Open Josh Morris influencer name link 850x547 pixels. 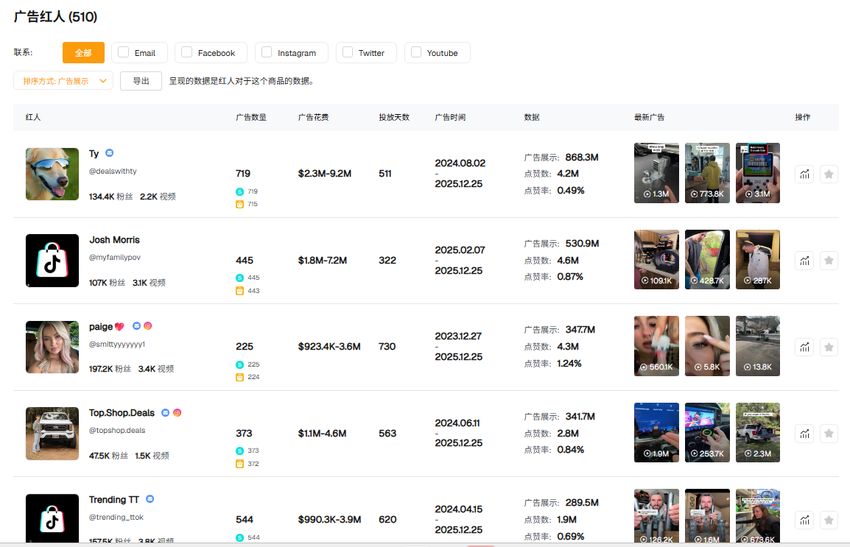pos(114,240)
